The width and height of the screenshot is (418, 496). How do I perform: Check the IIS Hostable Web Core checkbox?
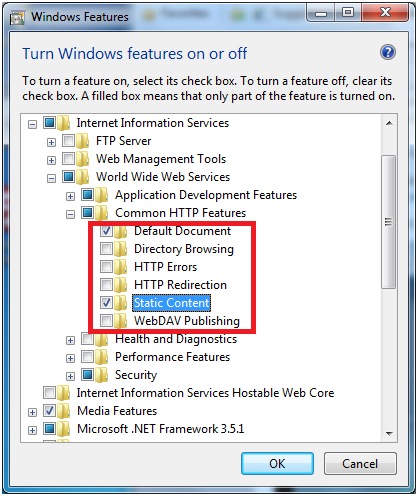point(49,393)
